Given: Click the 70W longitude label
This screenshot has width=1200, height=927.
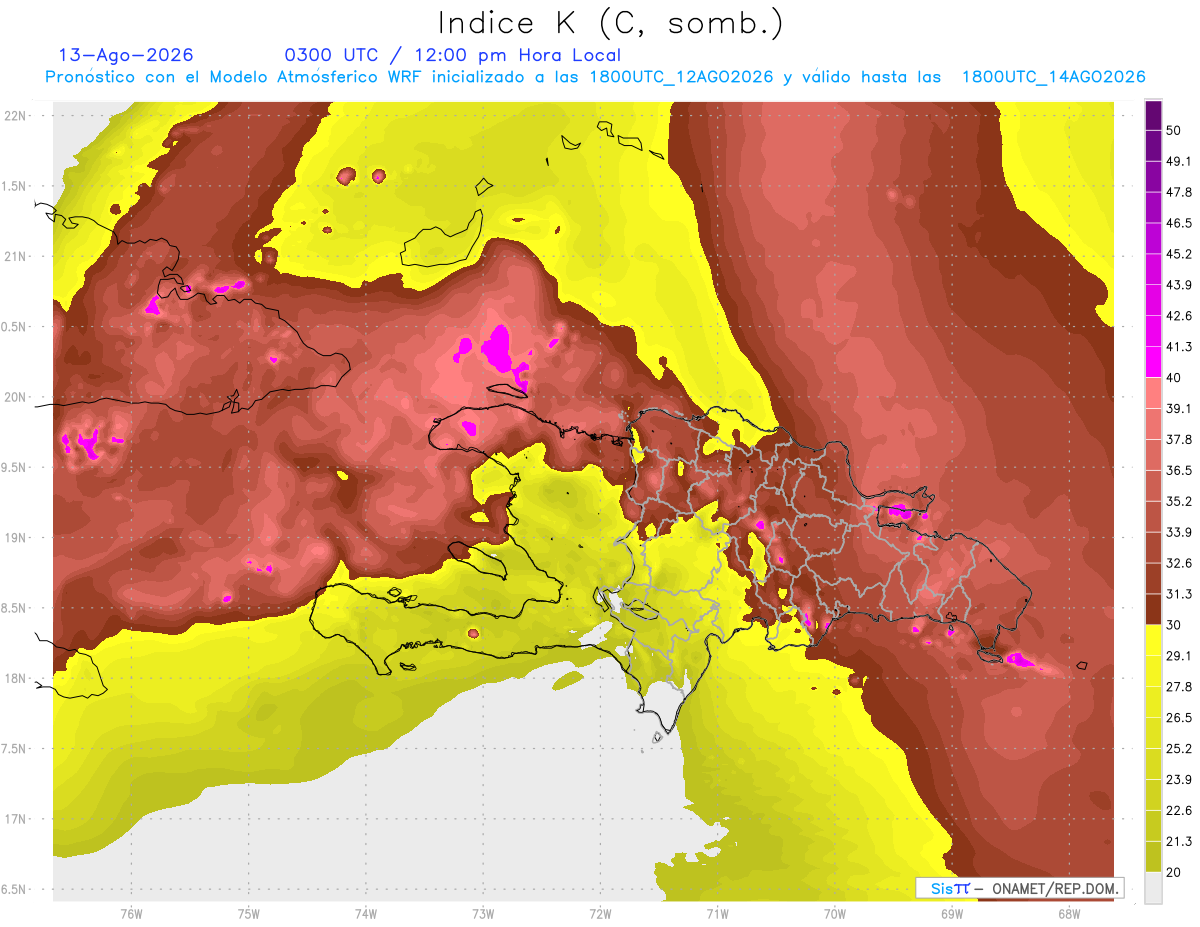Looking at the screenshot, I should (x=834, y=913).
